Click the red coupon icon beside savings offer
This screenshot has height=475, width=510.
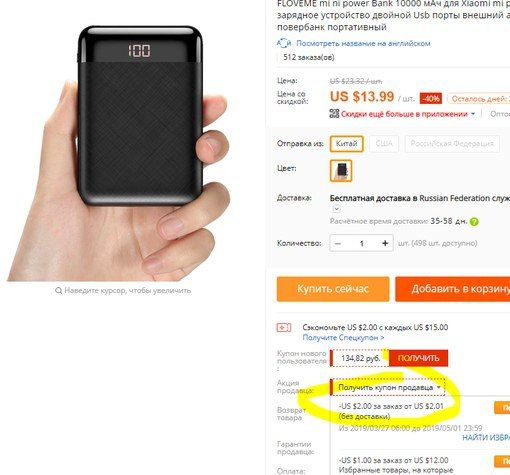click(284, 328)
